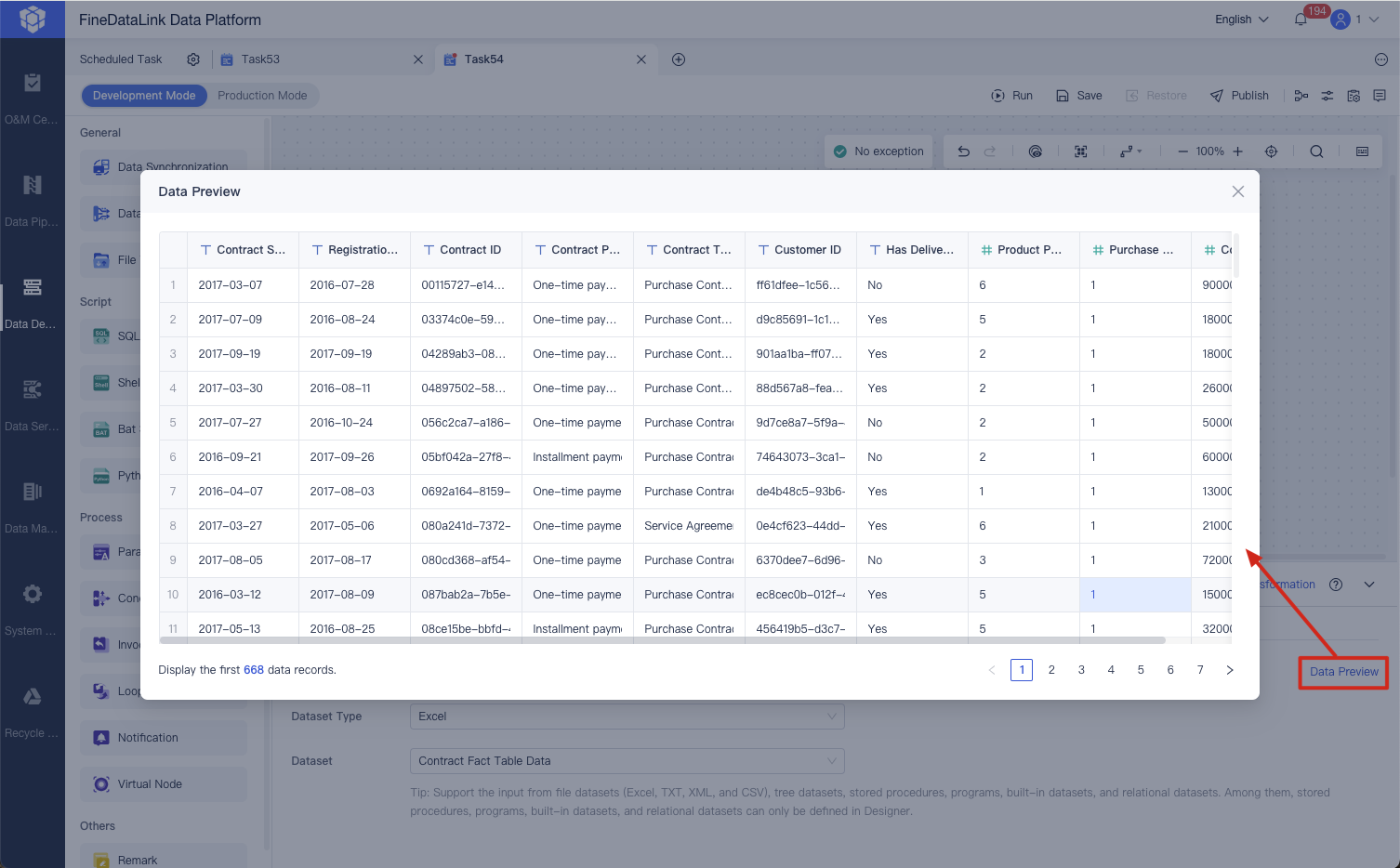The image size is (1400, 868).
Task: Click the horizontal scrollbar of the preview table
Action: [663, 640]
